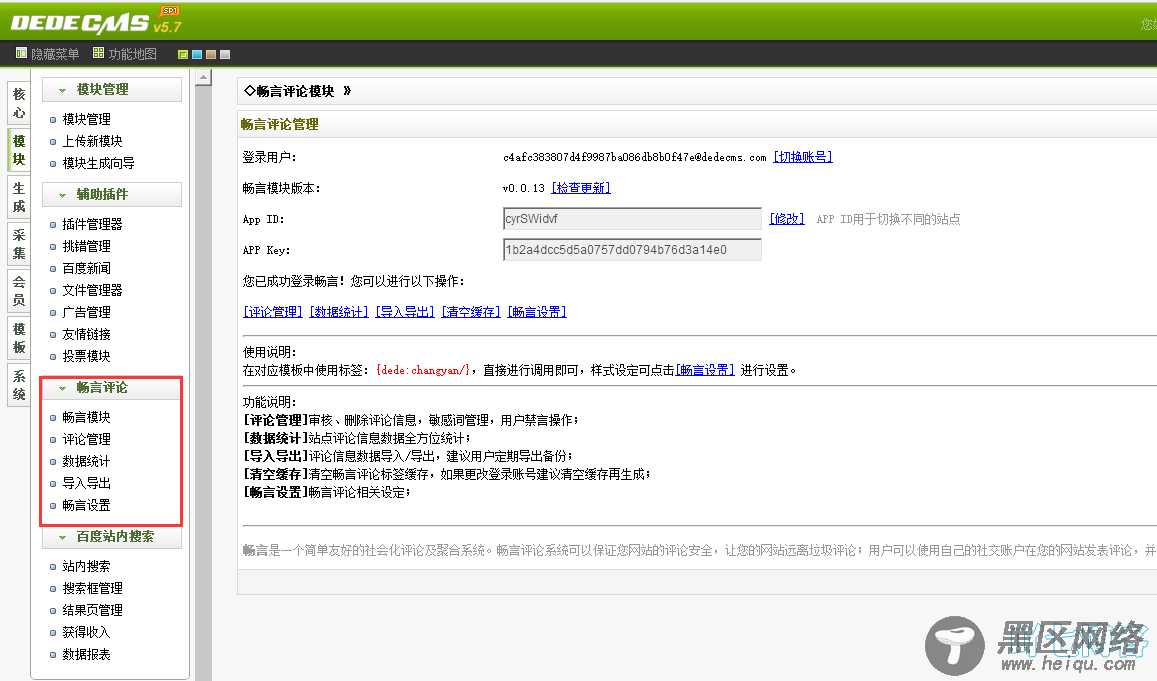Image resolution: width=1157 pixels, height=681 pixels.
Task: Open the [数据统计] link in main panel
Action: coord(339,312)
